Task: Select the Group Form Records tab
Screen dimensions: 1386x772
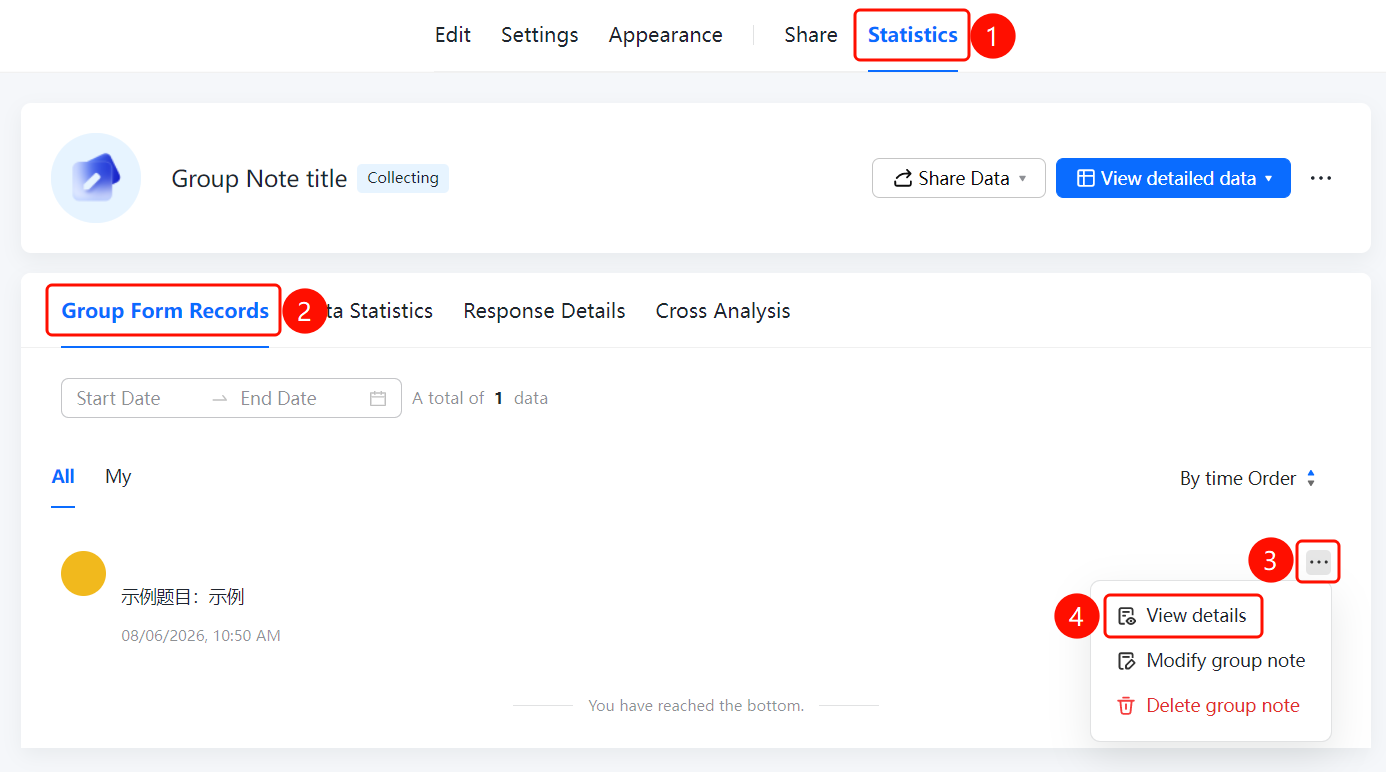Action: coord(165,311)
